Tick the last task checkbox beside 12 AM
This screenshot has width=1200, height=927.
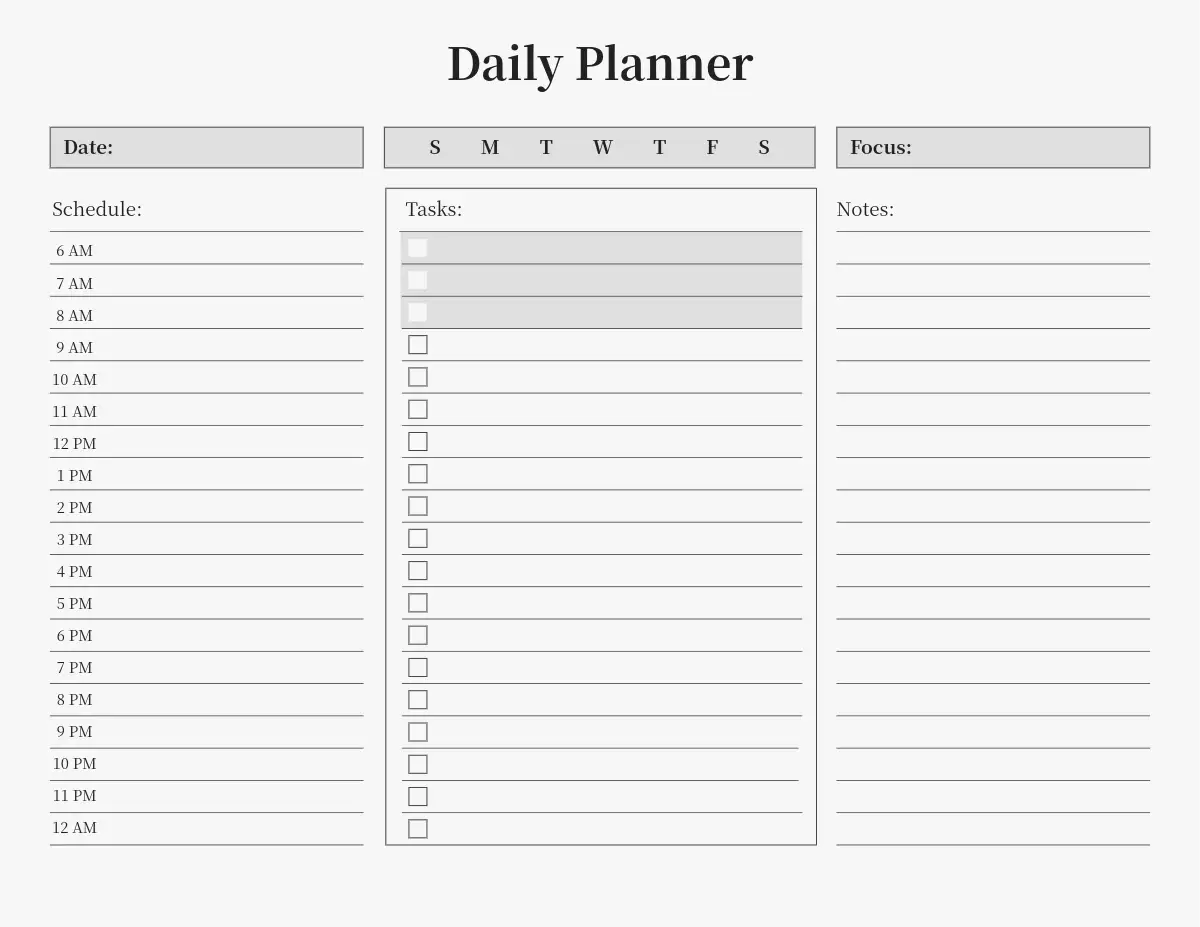418,828
